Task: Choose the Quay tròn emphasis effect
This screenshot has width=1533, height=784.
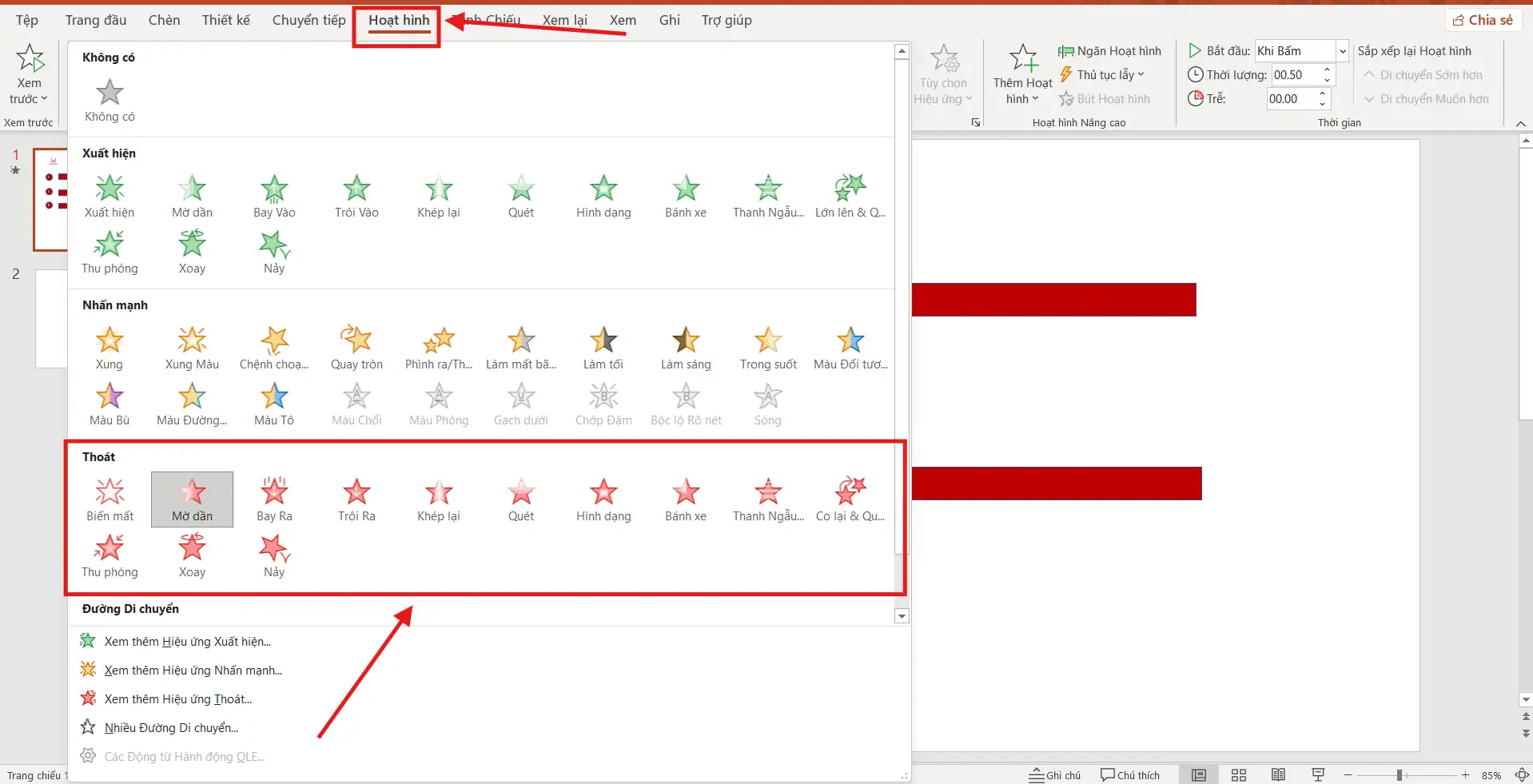Action: click(356, 348)
